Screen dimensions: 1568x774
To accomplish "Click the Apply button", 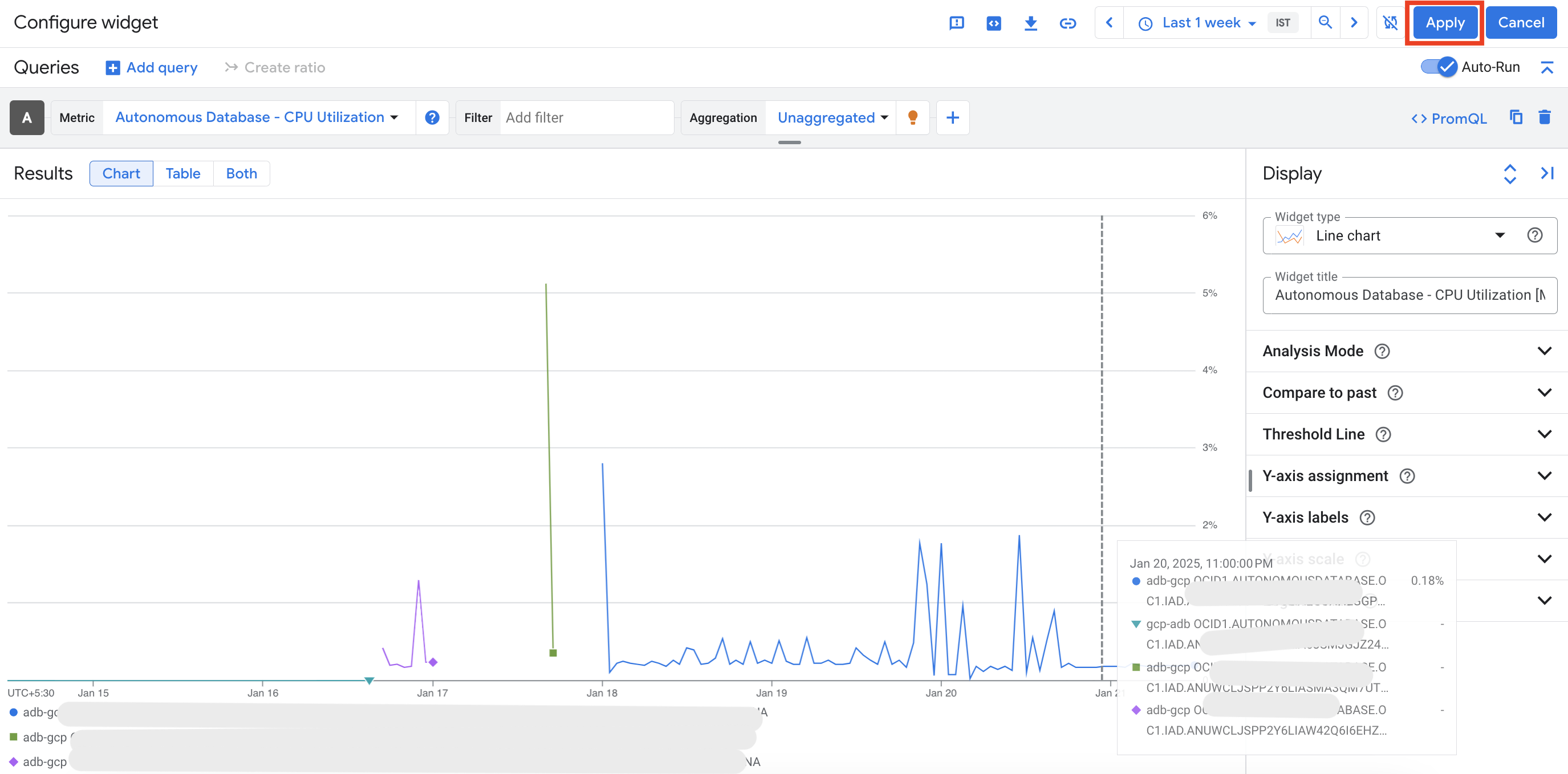I will coord(1444,23).
